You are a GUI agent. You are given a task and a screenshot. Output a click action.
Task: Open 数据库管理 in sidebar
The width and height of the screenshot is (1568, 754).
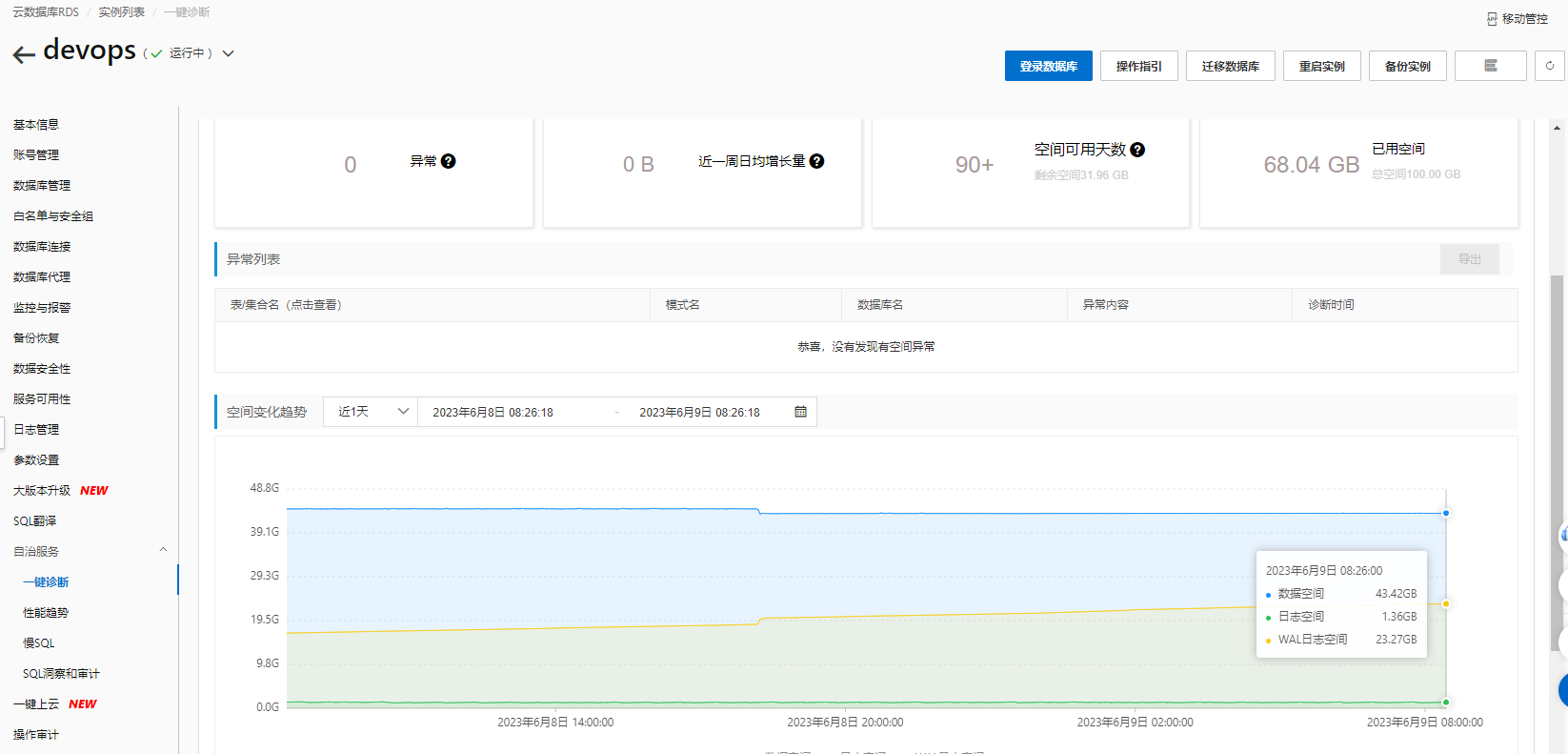point(42,186)
